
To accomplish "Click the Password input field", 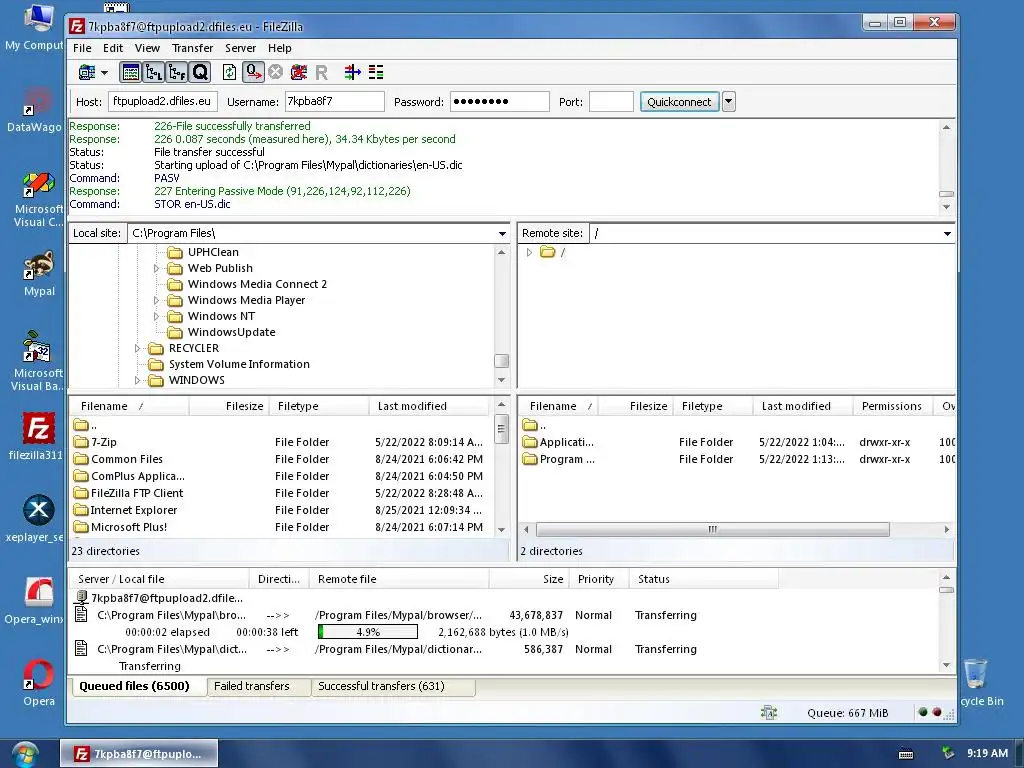I will pos(500,101).
